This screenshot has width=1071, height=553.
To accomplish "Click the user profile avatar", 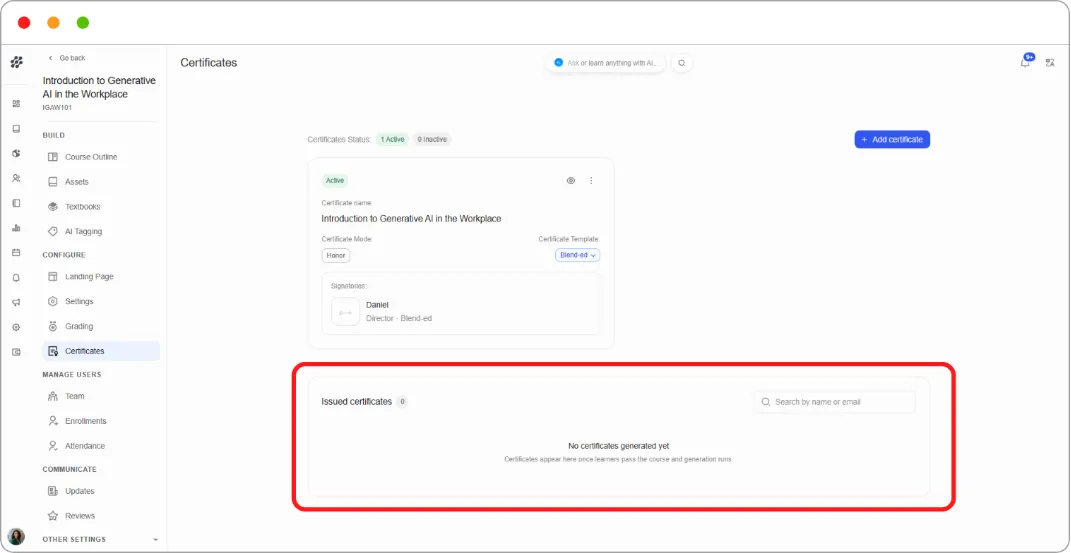I will pyautogui.click(x=16, y=537).
